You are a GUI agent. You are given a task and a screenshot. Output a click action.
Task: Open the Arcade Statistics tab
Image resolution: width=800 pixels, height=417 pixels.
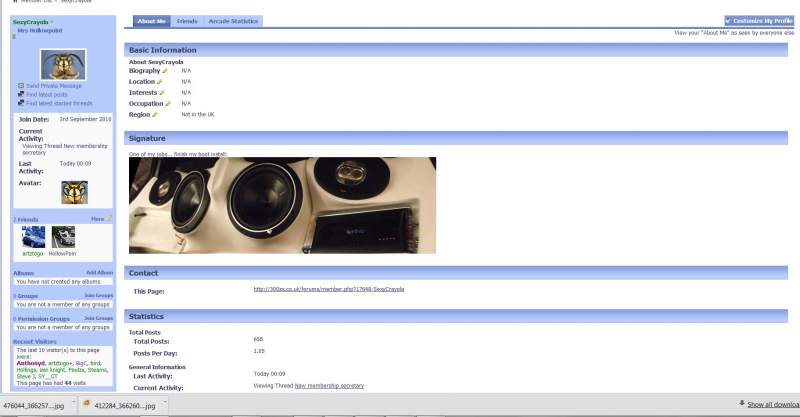pyautogui.click(x=232, y=21)
